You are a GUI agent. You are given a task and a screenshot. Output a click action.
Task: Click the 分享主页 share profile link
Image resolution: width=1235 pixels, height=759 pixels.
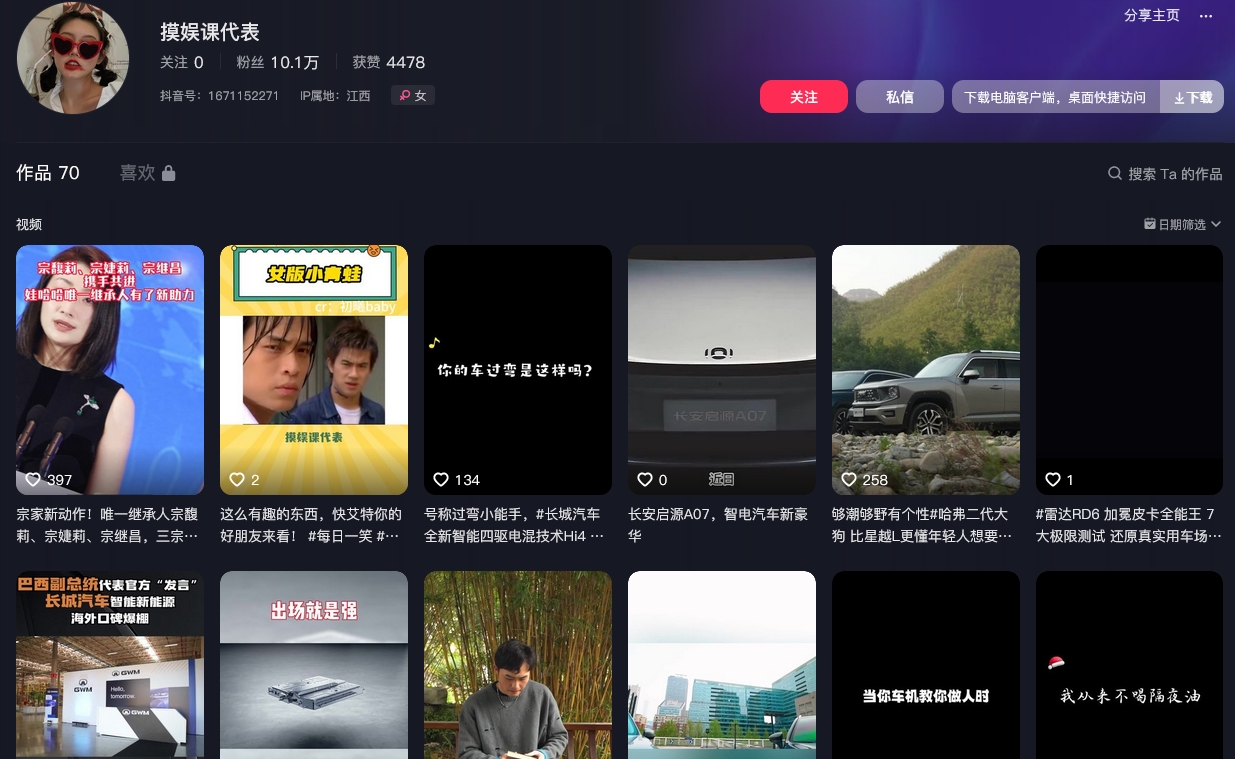(1152, 15)
